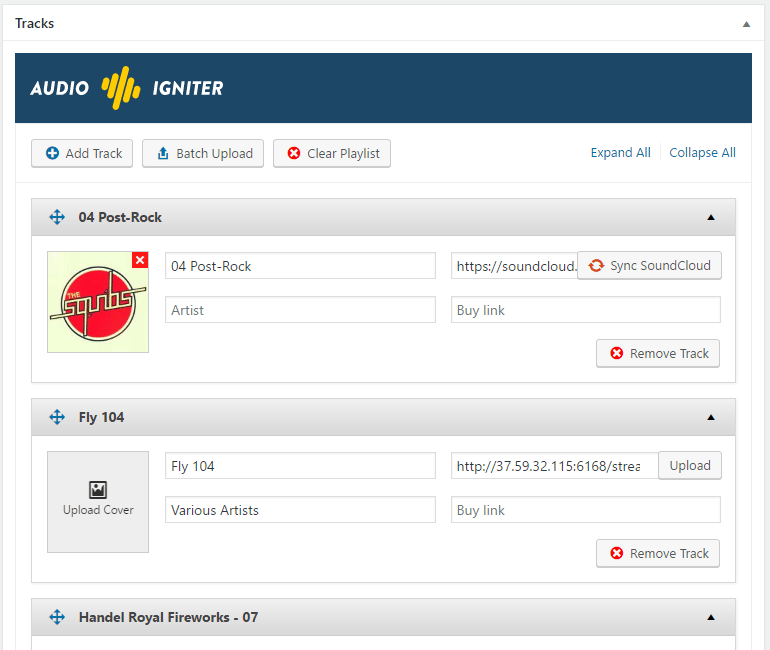Grab move handle for Handel Royal Fireworks track
This screenshot has width=770, height=650.
(x=57, y=617)
